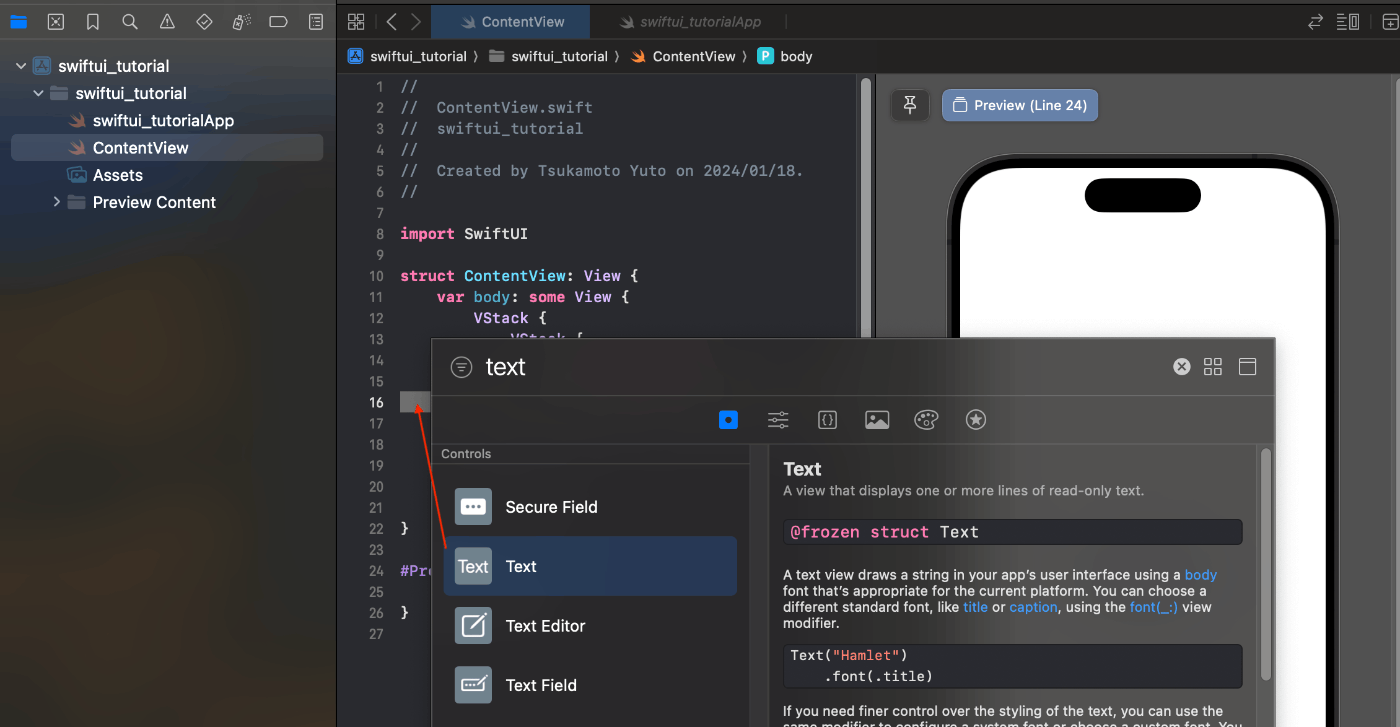This screenshot has width=1400, height=727.
Task: Select the Modifiers library tab
Action: coord(778,420)
